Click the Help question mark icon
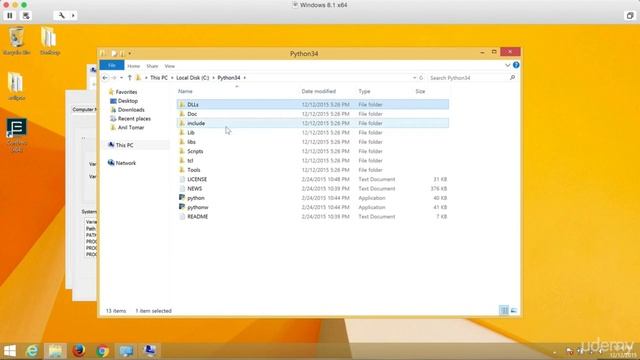640x360 pixels. (x=516, y=65)
